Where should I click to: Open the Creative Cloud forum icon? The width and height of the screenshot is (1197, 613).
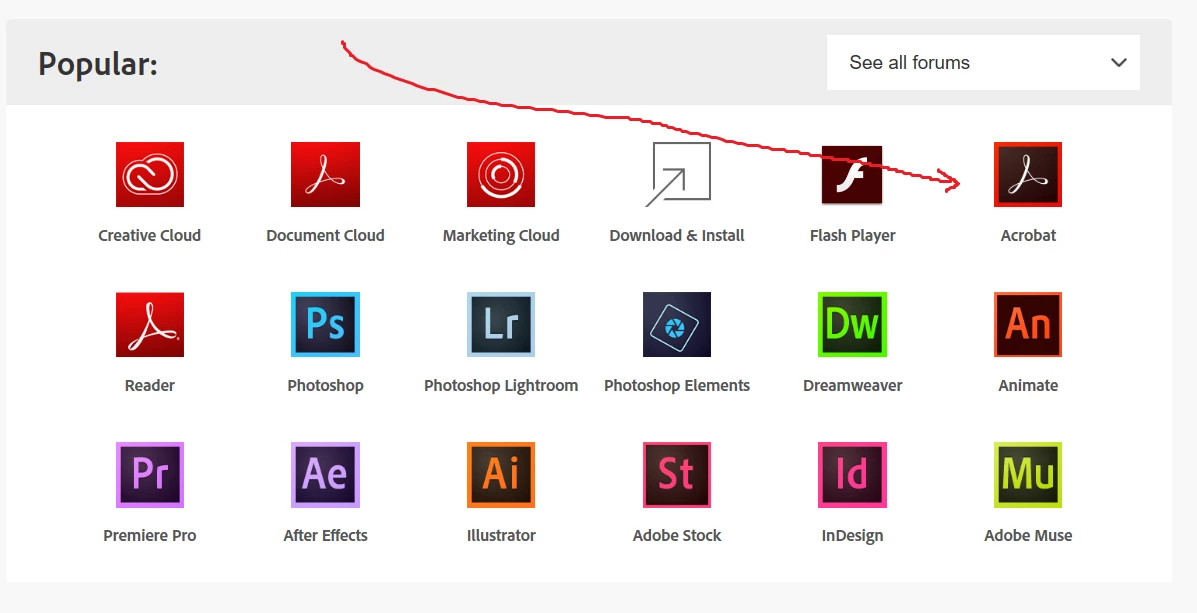point(150,174)
